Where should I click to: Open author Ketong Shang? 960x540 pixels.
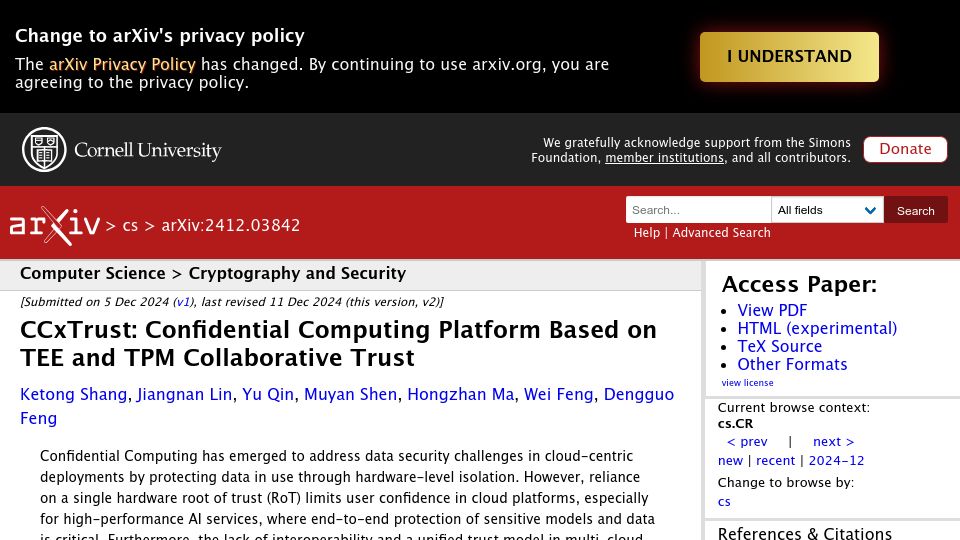[73, 394]
